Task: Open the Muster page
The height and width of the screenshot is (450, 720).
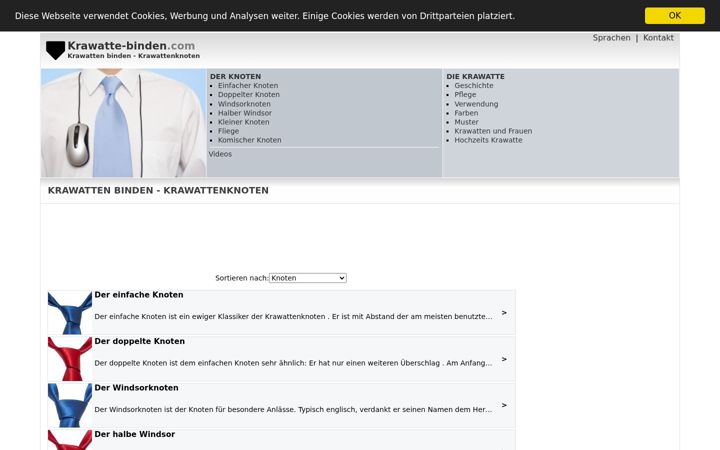Action: click(467, 122)
